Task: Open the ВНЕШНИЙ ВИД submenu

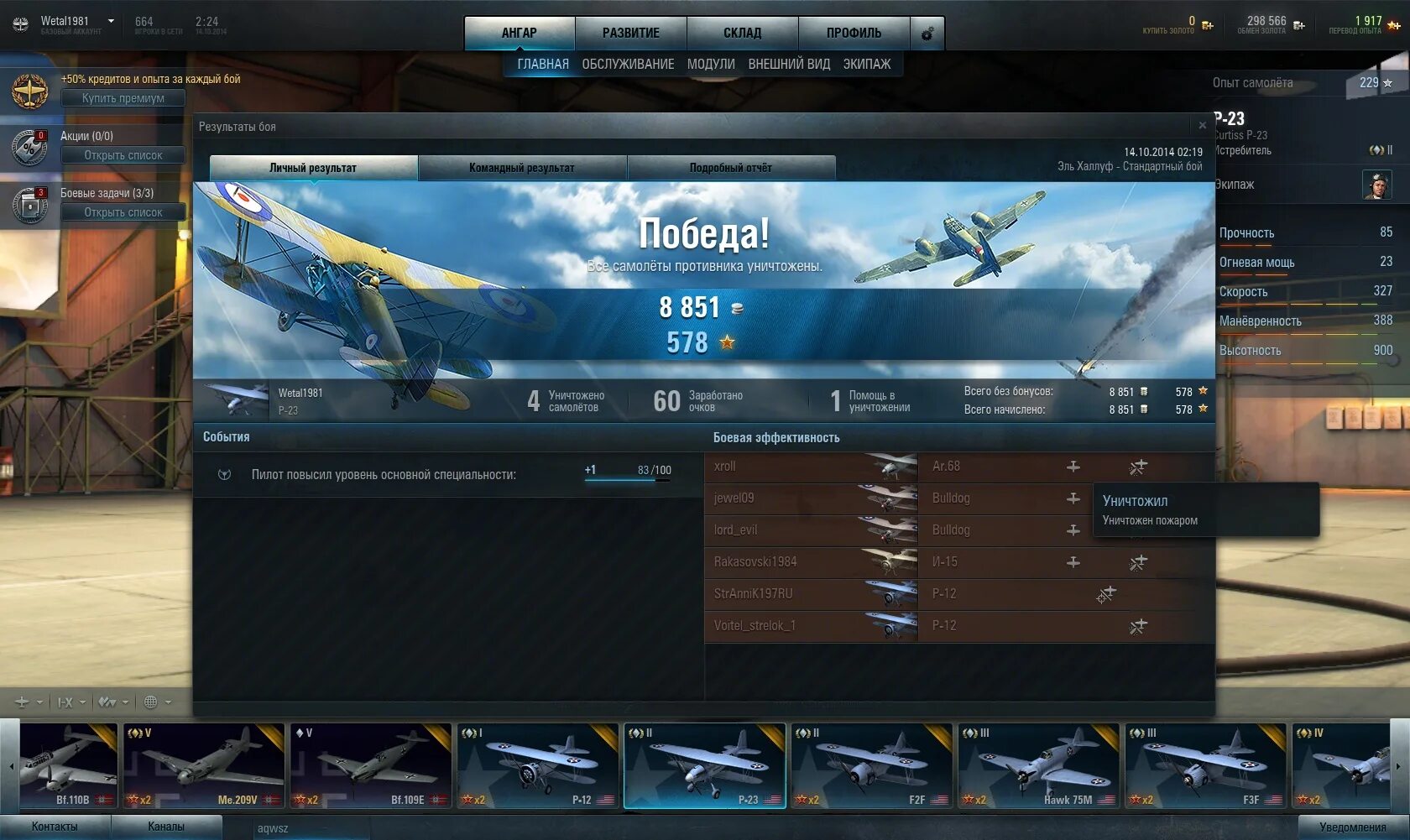Action: [x=789, y=65]
